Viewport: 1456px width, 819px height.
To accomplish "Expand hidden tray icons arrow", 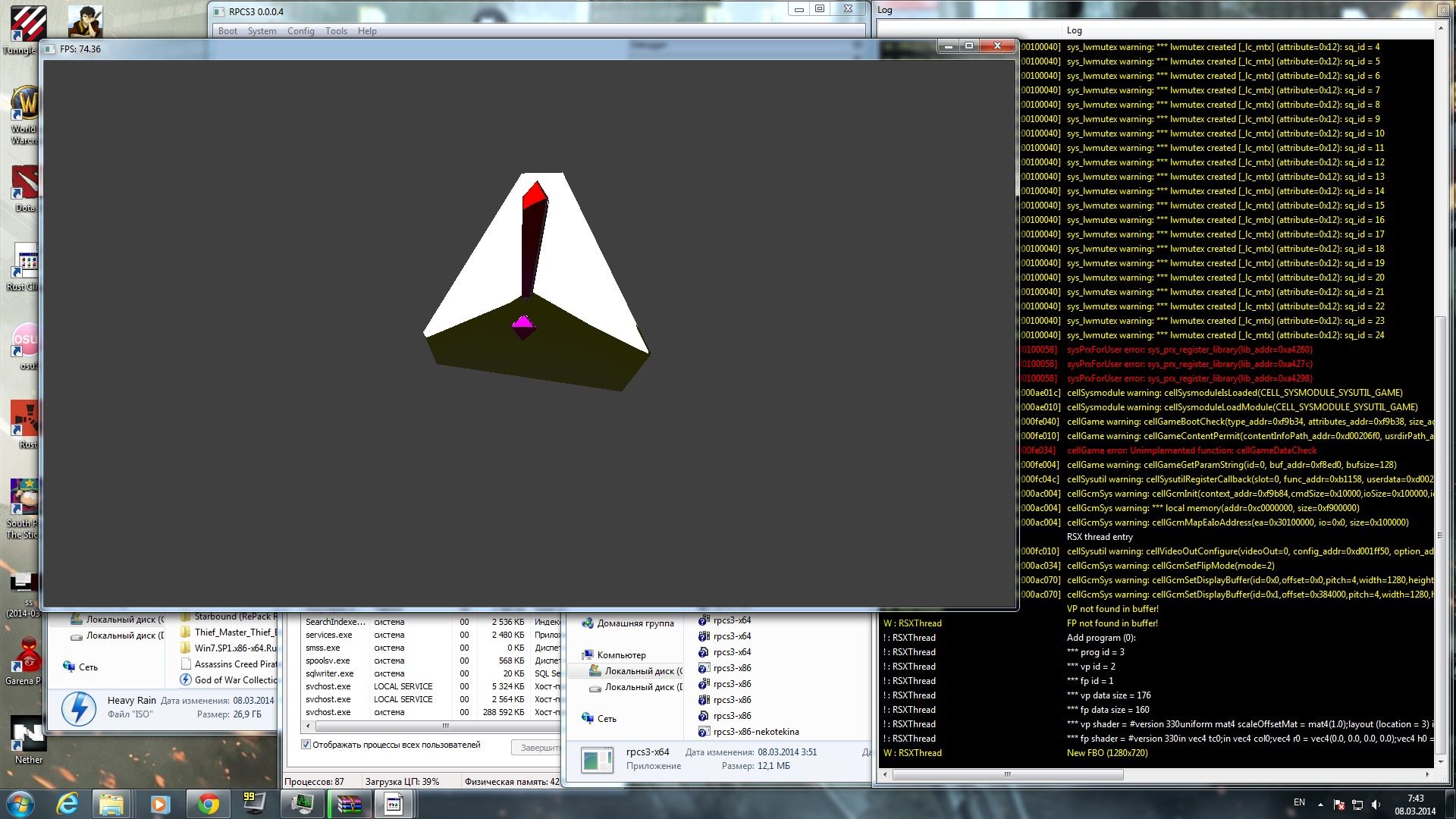I will (1320, 805).
